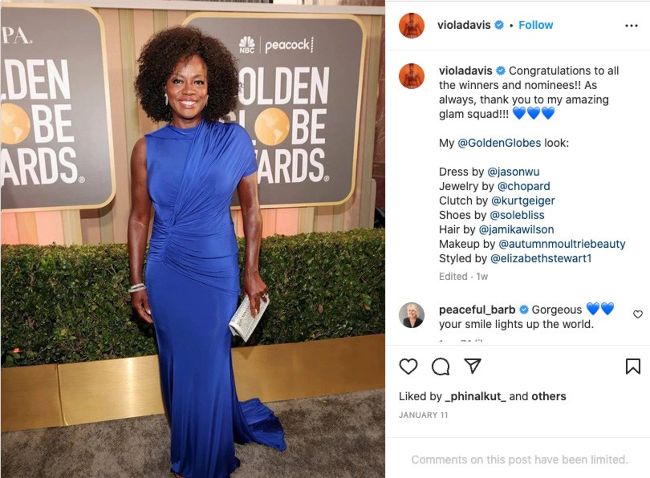650x478 pixels.
Task: Click the Golden Globes post photo
Action: point(193,240)
